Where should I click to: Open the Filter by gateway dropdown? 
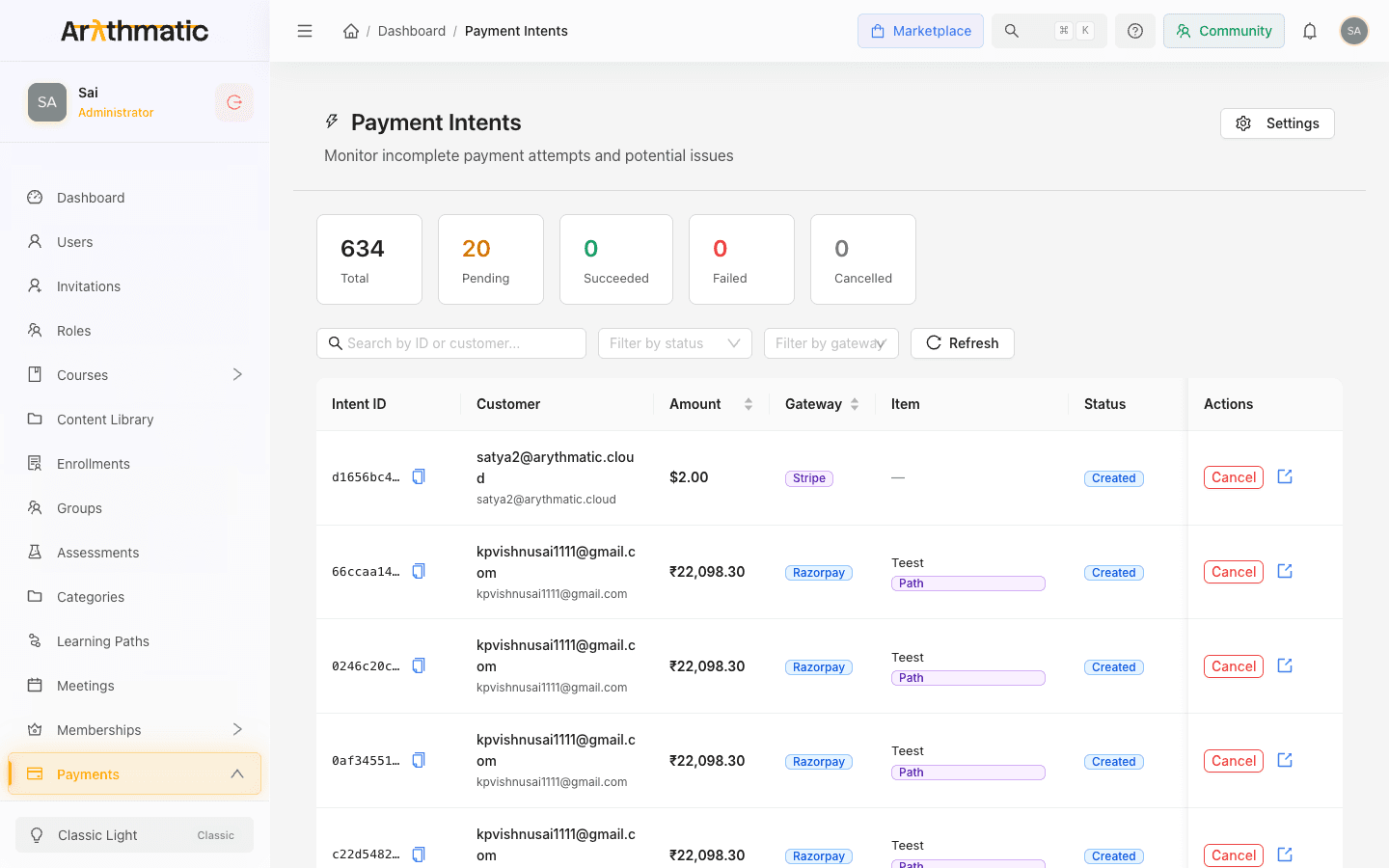831,343
